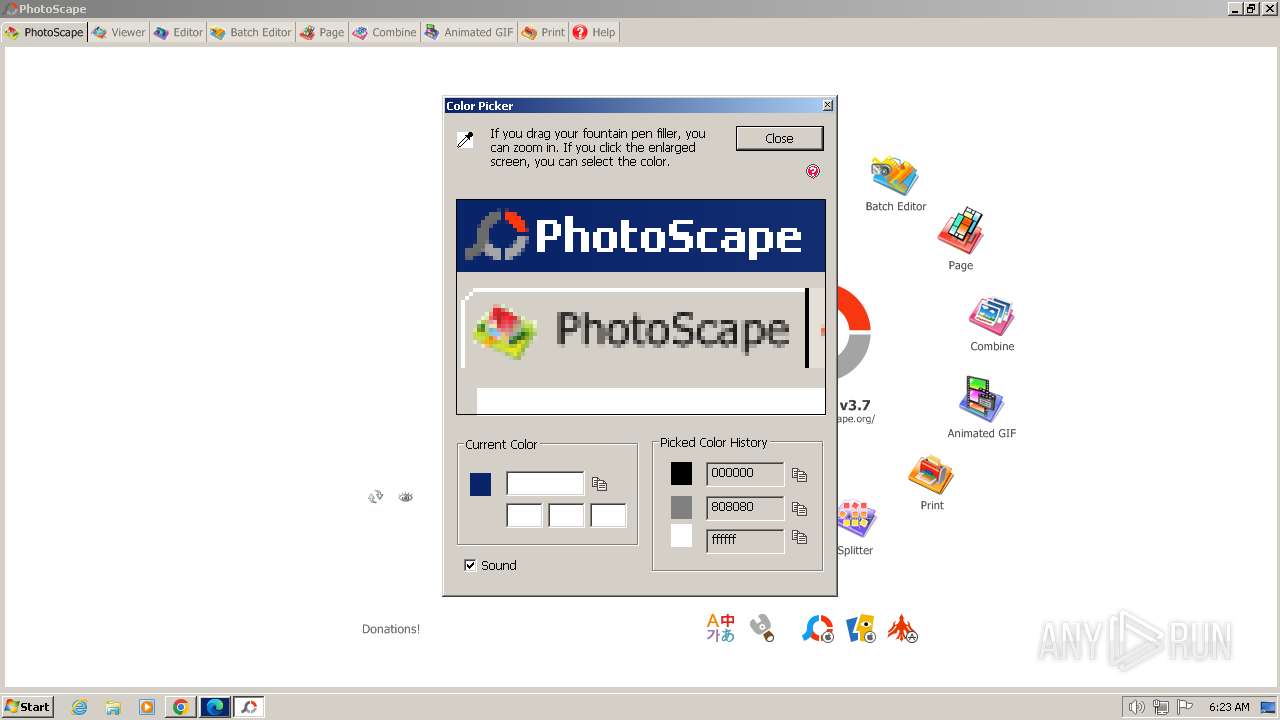Screen dimensions: 1280x720
Task: Click the current color dark blue swatch
Action: (480, 484)
